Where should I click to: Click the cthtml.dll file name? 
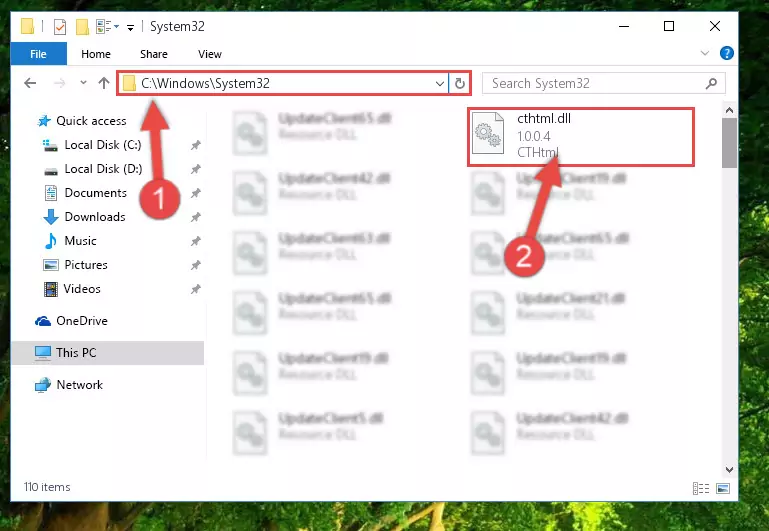[544, 119]
